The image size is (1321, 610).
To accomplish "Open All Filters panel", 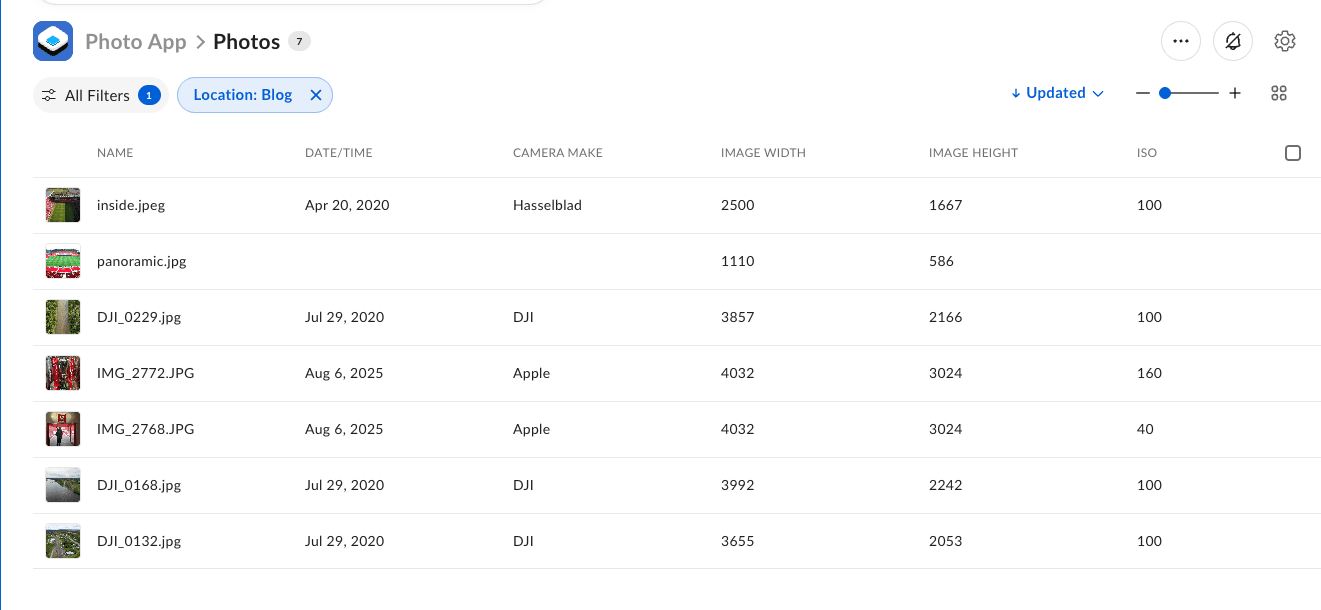I will click(97, 95).
